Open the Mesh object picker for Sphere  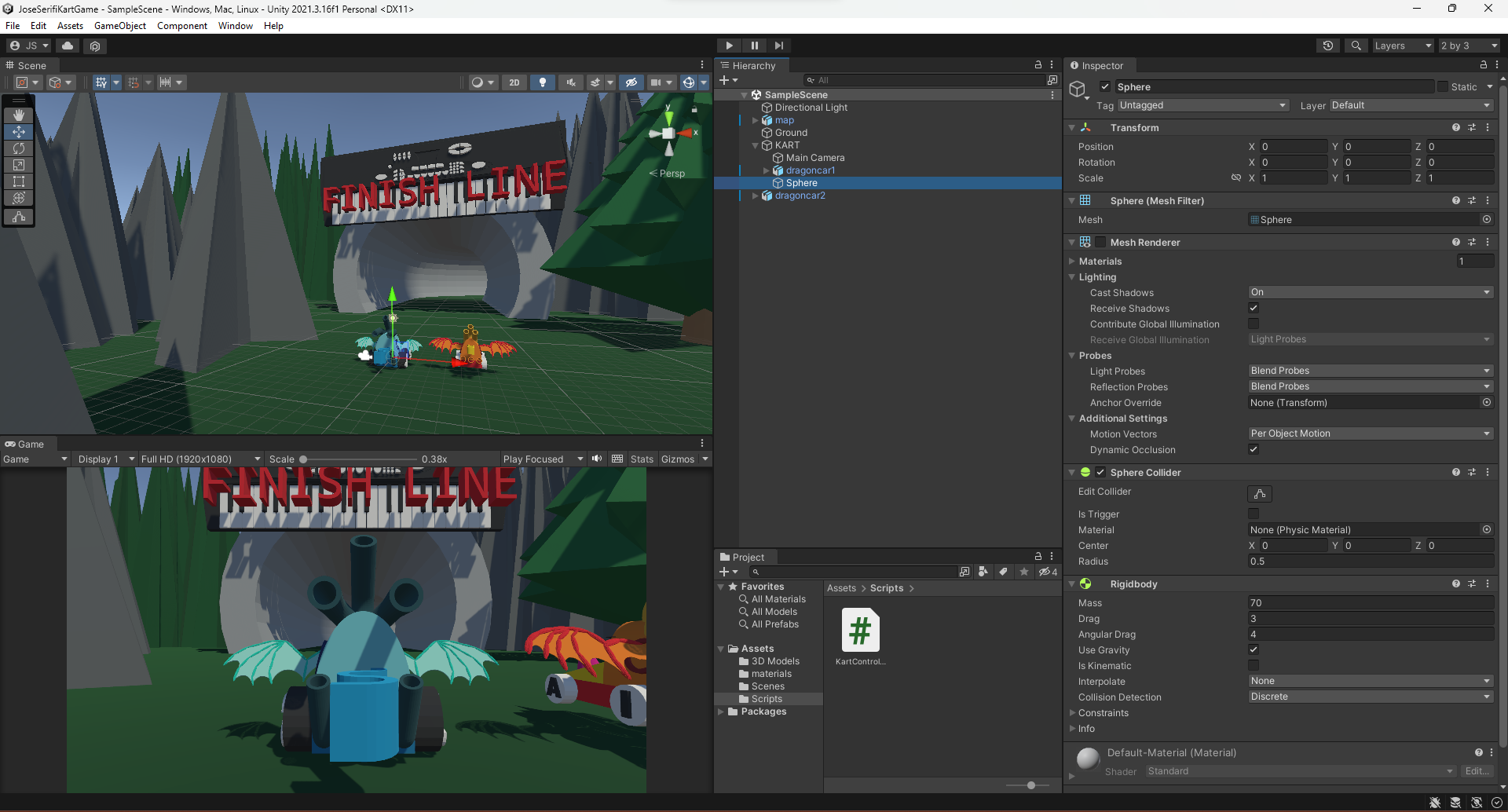tap(1487, 220)
